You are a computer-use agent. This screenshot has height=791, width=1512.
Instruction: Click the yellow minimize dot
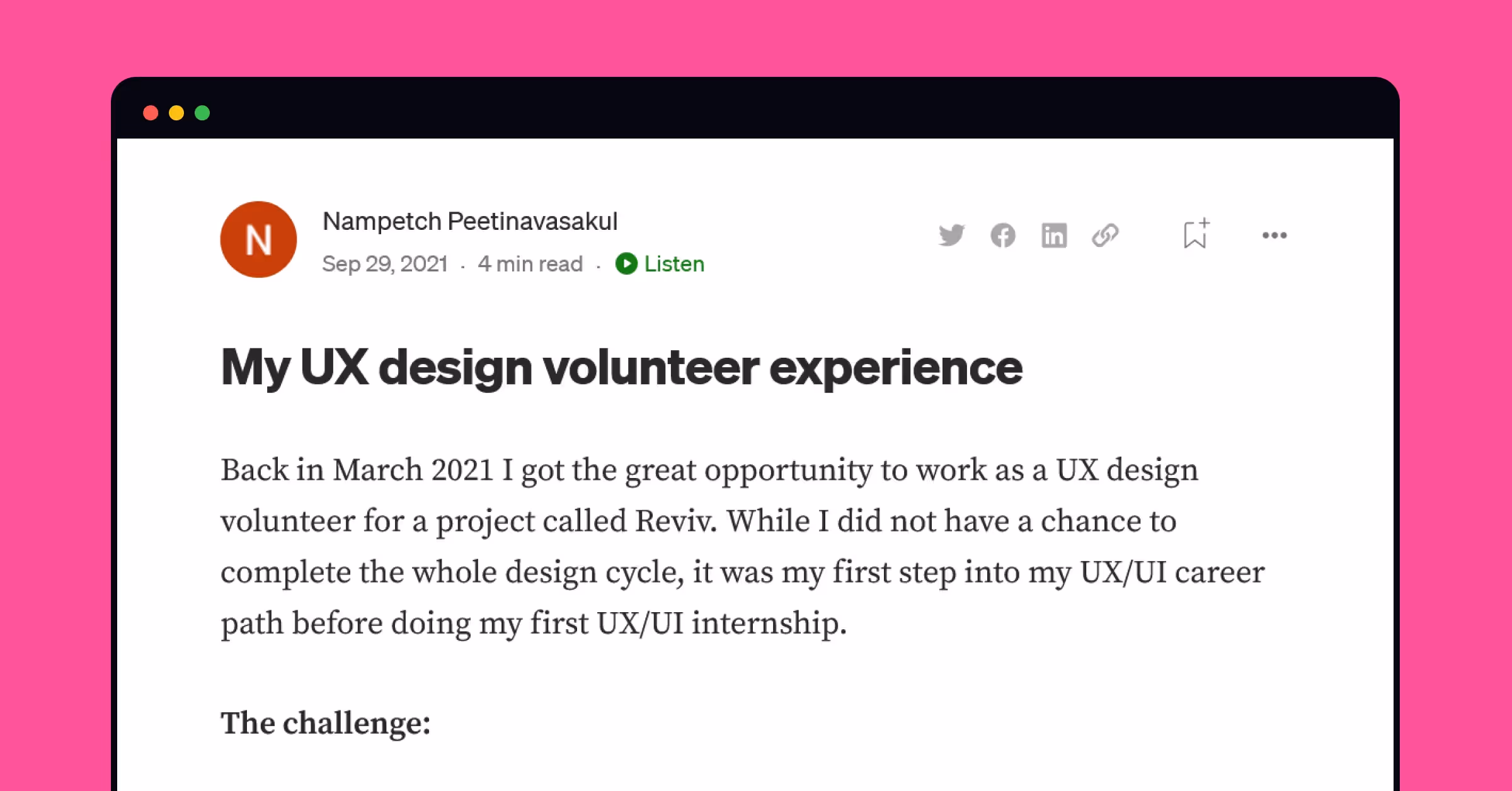[x=176, y=113]
